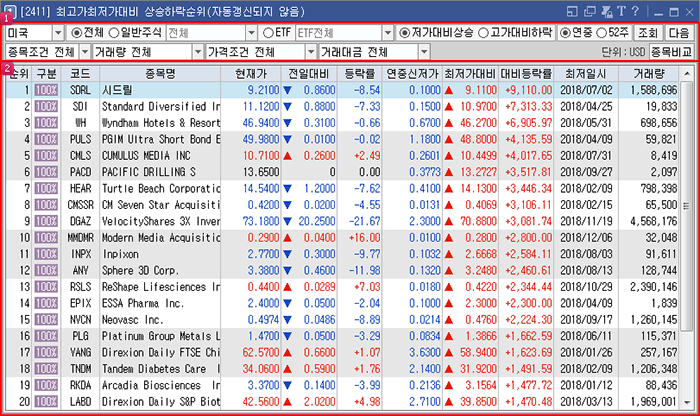Click the 종목비교 button
This screenshot has height=416, width=700.
(671, 52)
